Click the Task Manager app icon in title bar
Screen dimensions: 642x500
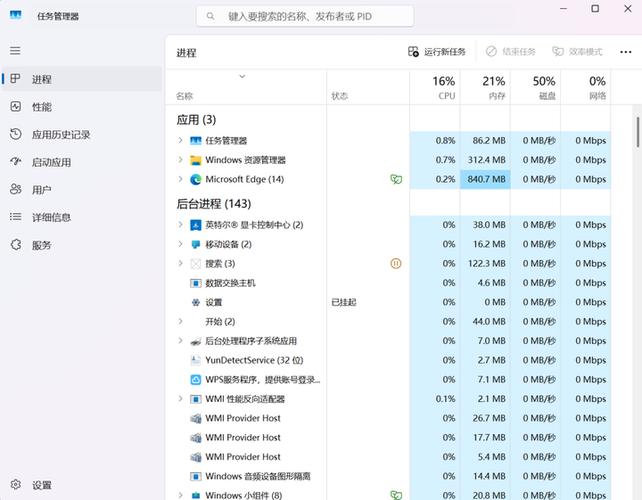[x=16, y=16]
